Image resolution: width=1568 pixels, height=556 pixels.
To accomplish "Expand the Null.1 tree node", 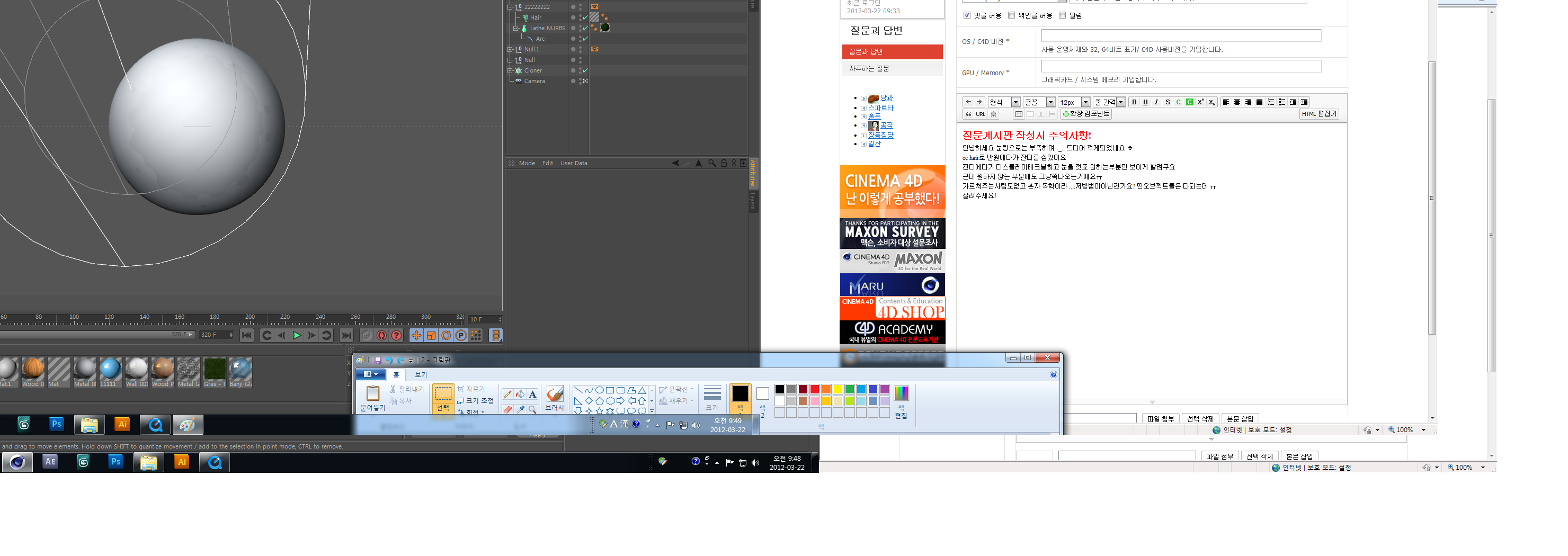I will point(510,49).
